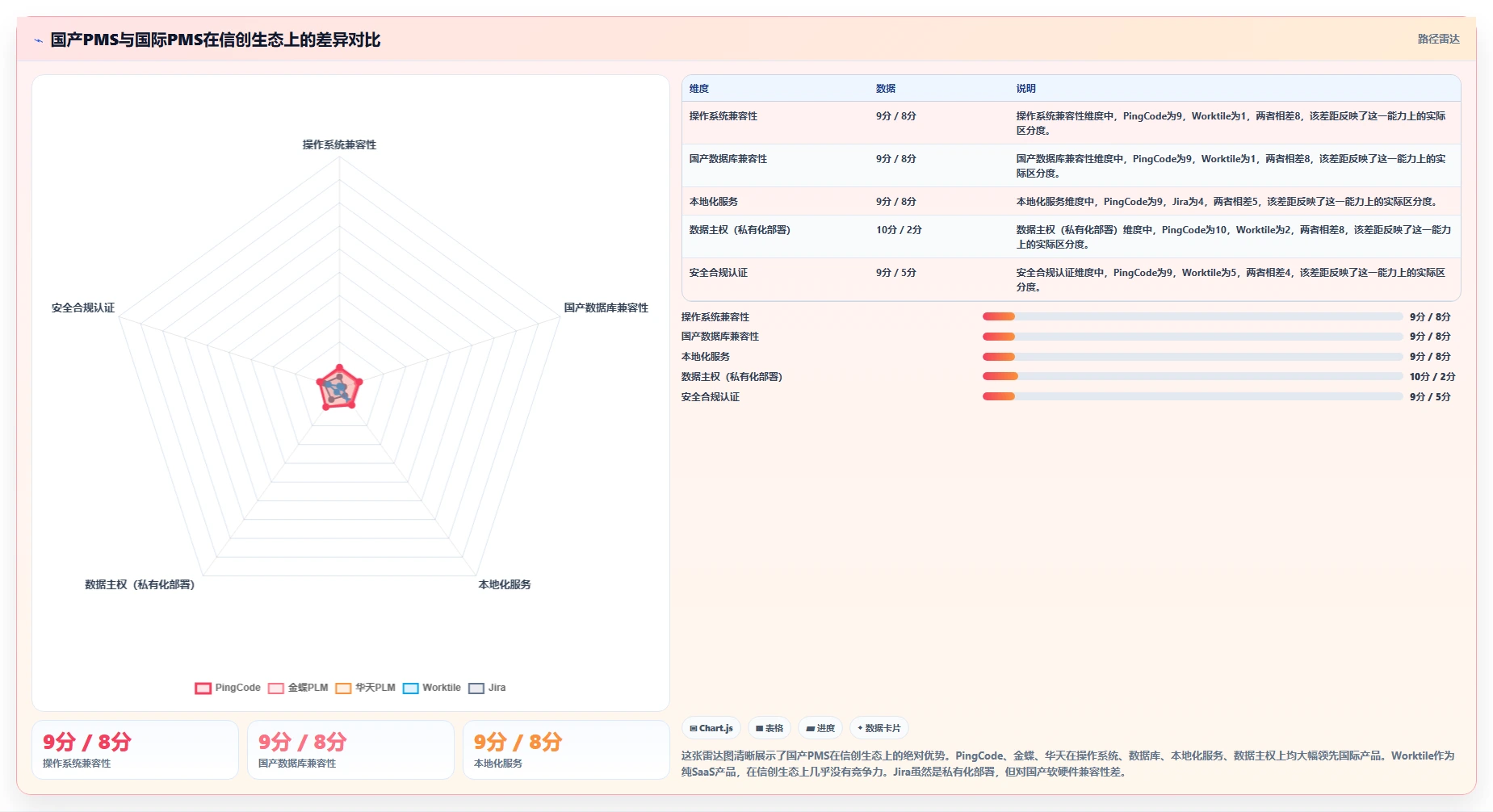
Task: Click the 数据主权 progress bar
Action: (1193, 376)
